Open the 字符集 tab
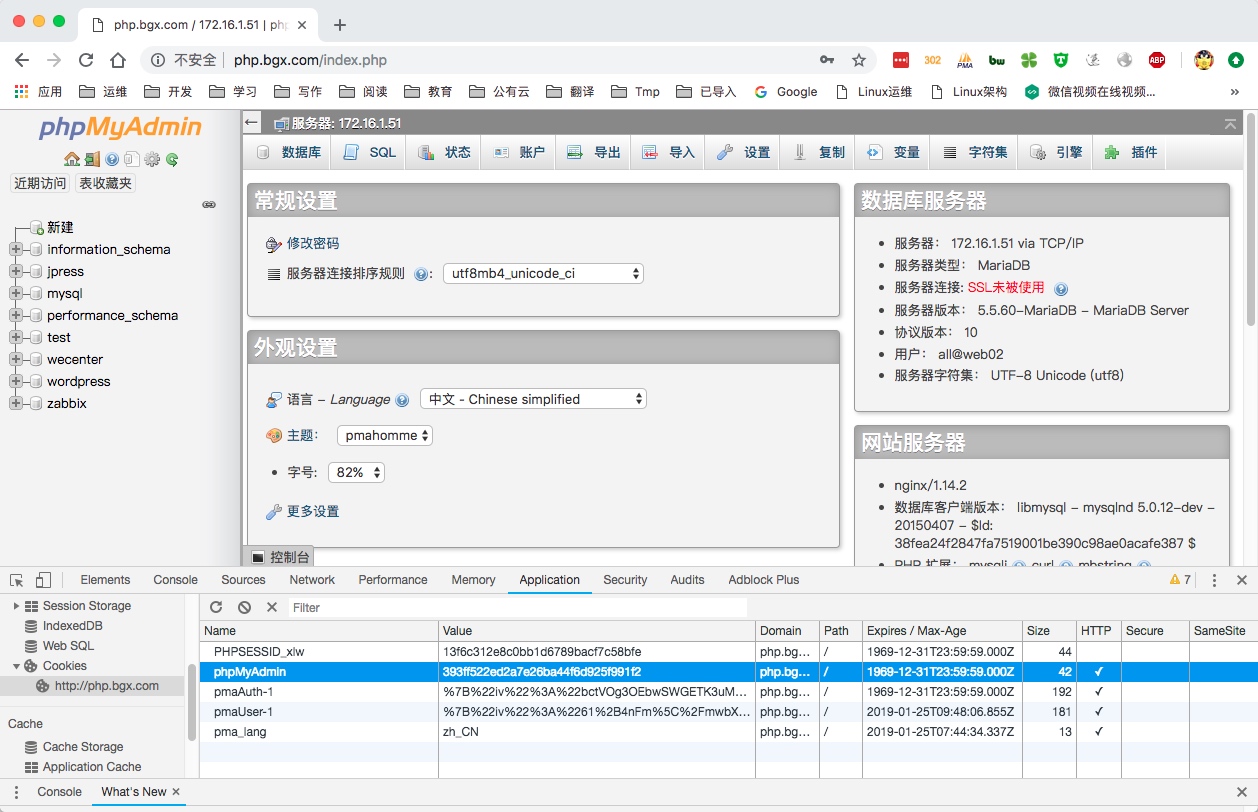Image resolution: width=1258 pixels, height=812 pixels. pos(976,153)
